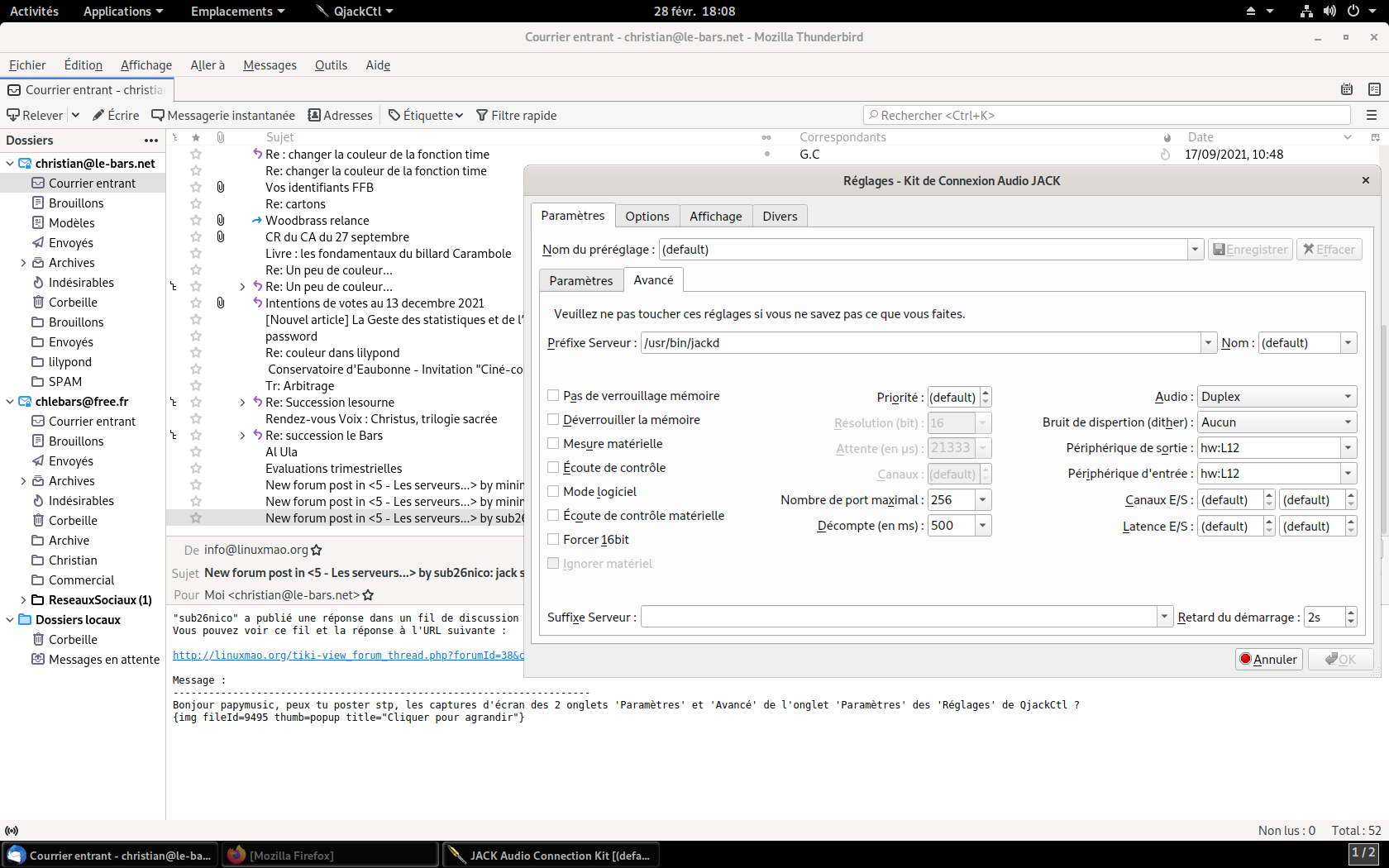Adjust 'Retard du démarrage' spin box

point(1330,618)
